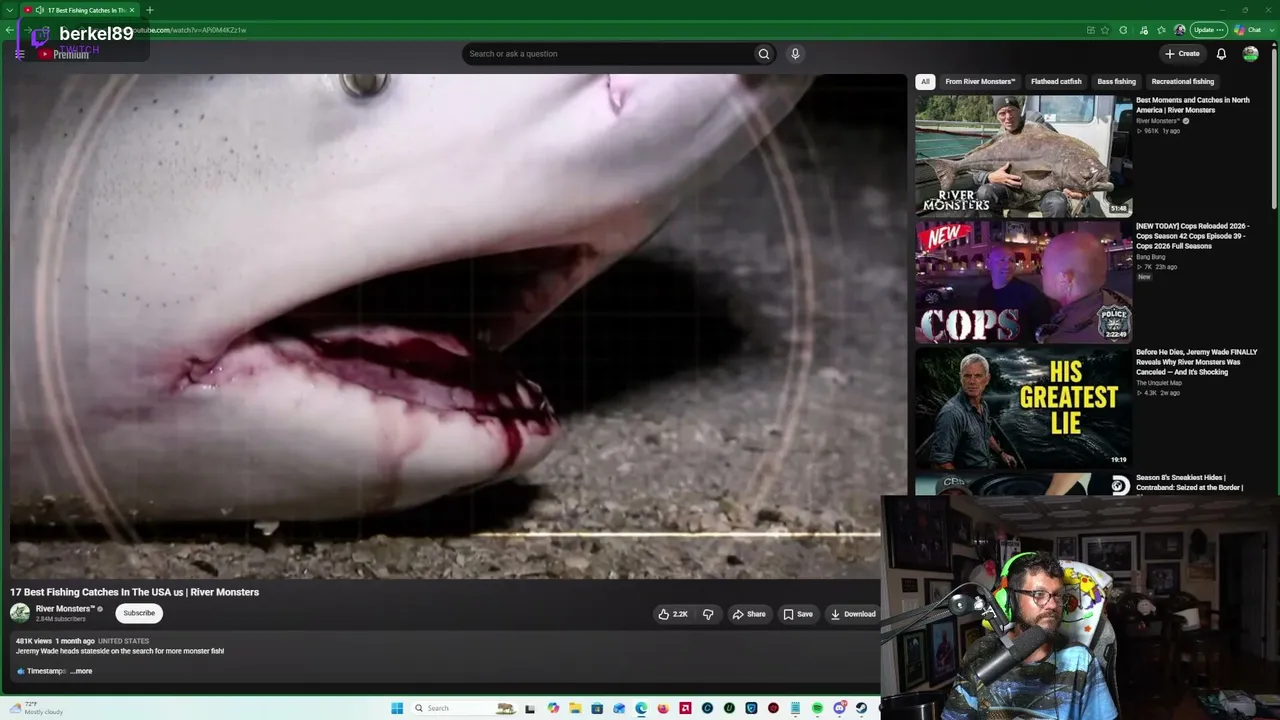Click the video player shark frame
The width and height of the screenshot is (1280, 720).
(458, 326)
